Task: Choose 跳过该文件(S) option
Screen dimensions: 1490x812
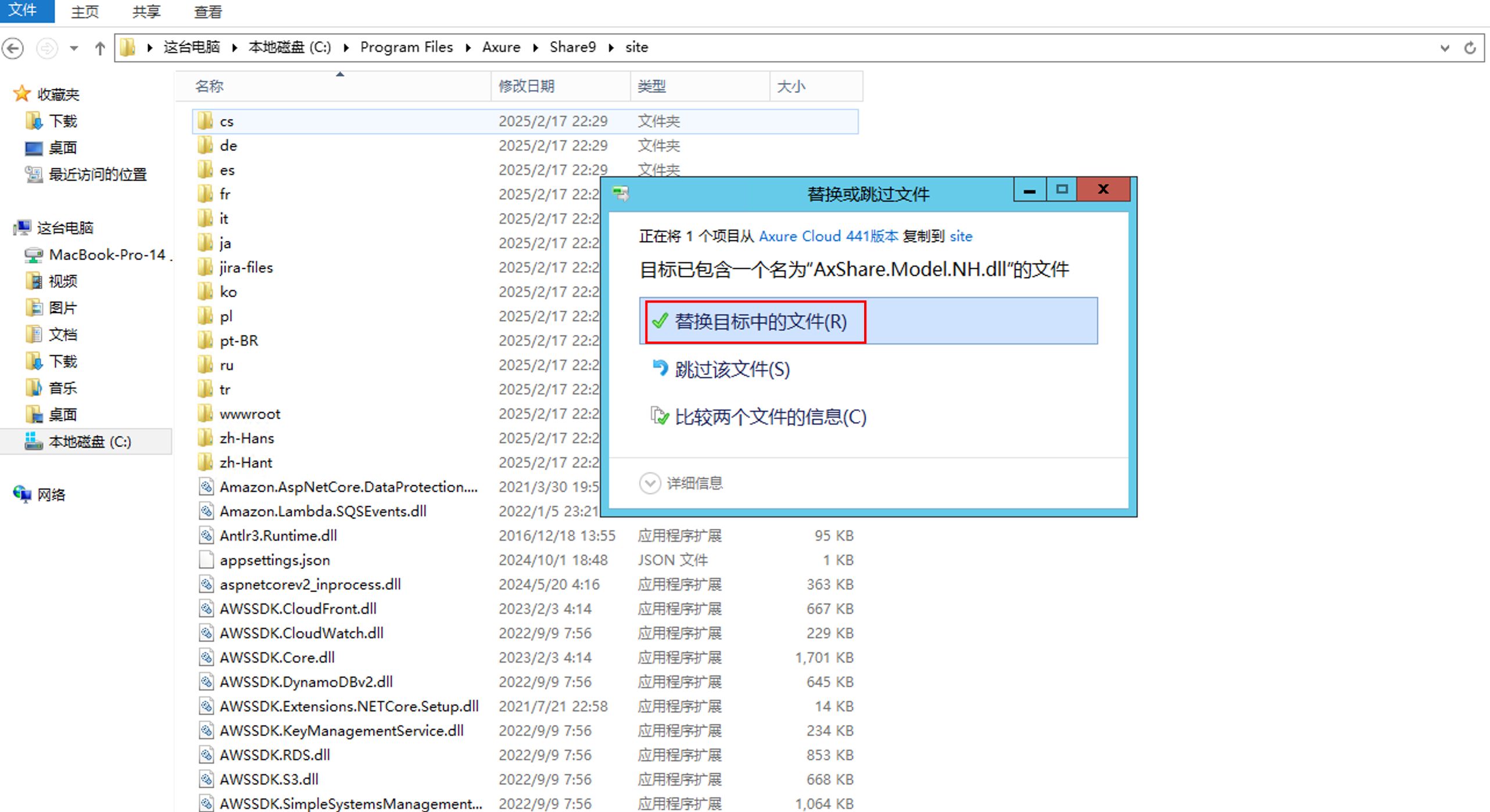Action: click(732, 369)
